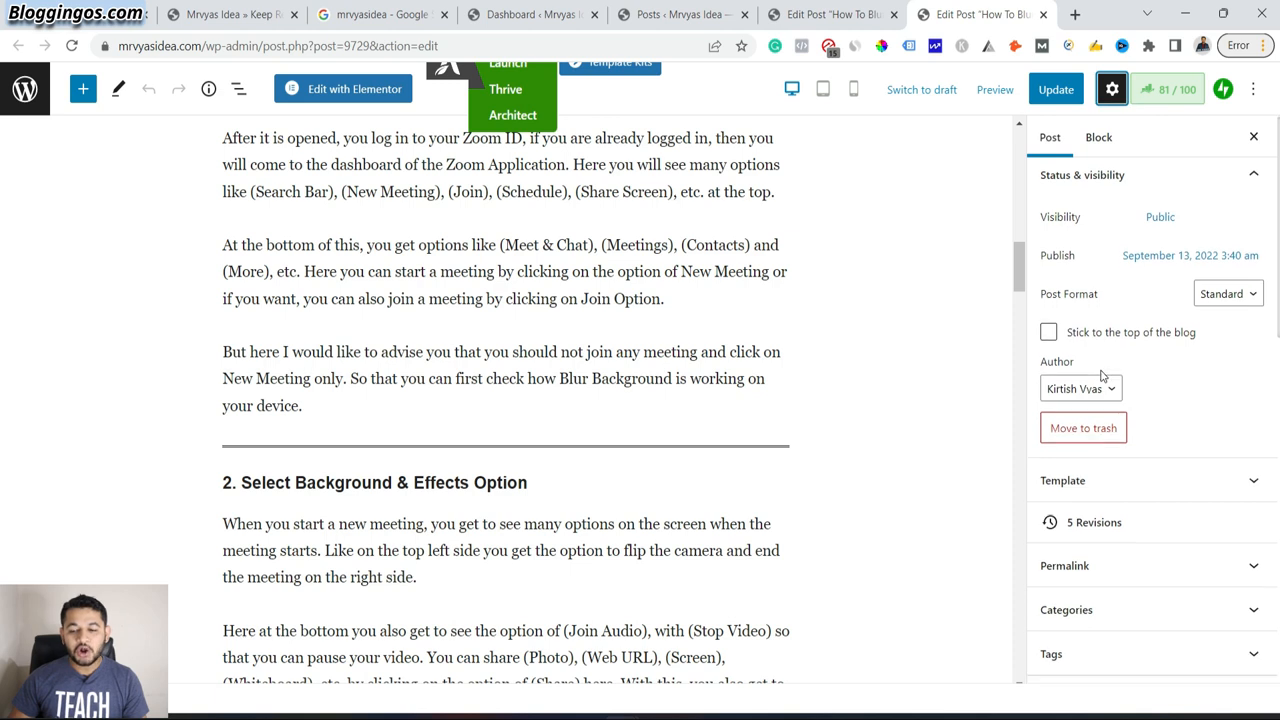1280x720 pixels.
Task: Open the Post Format Standard dropdown
Action: pyautogui.click(x=1228, y=294)
